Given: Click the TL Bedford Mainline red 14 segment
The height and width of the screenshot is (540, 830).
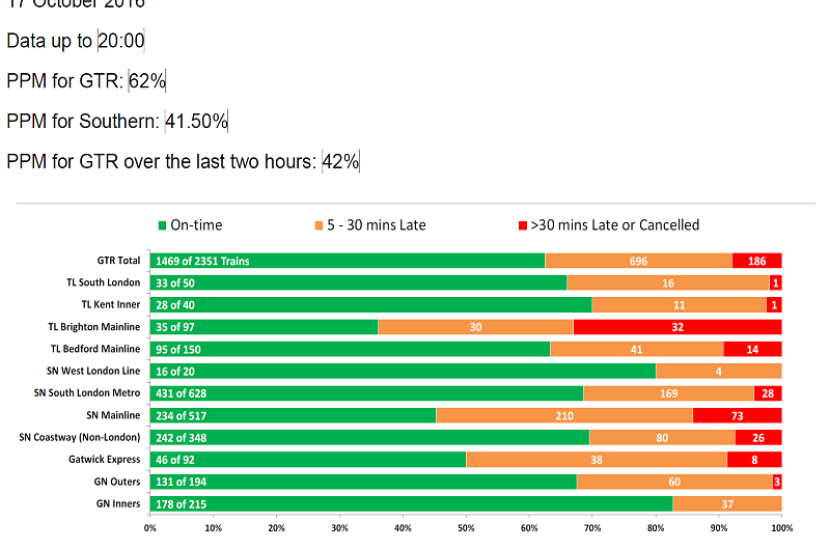Looking at the screenshot, I should 753,349.
